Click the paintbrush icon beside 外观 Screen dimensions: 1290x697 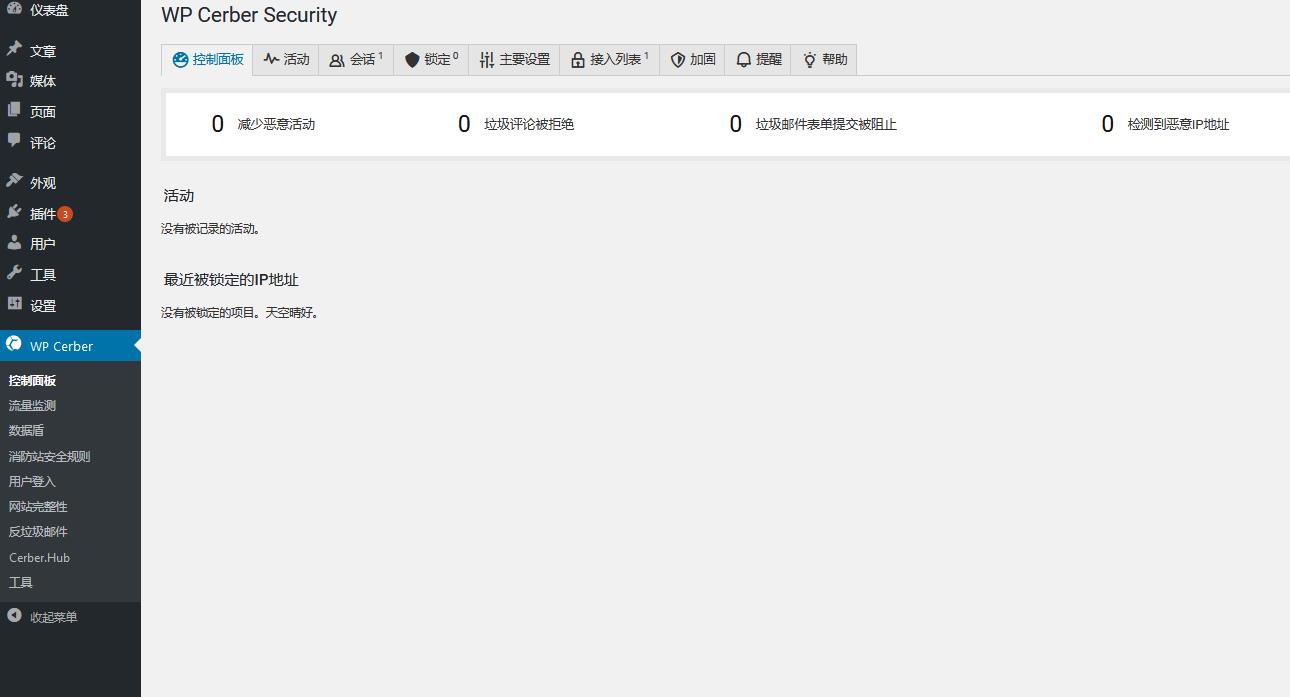[14, 181]
